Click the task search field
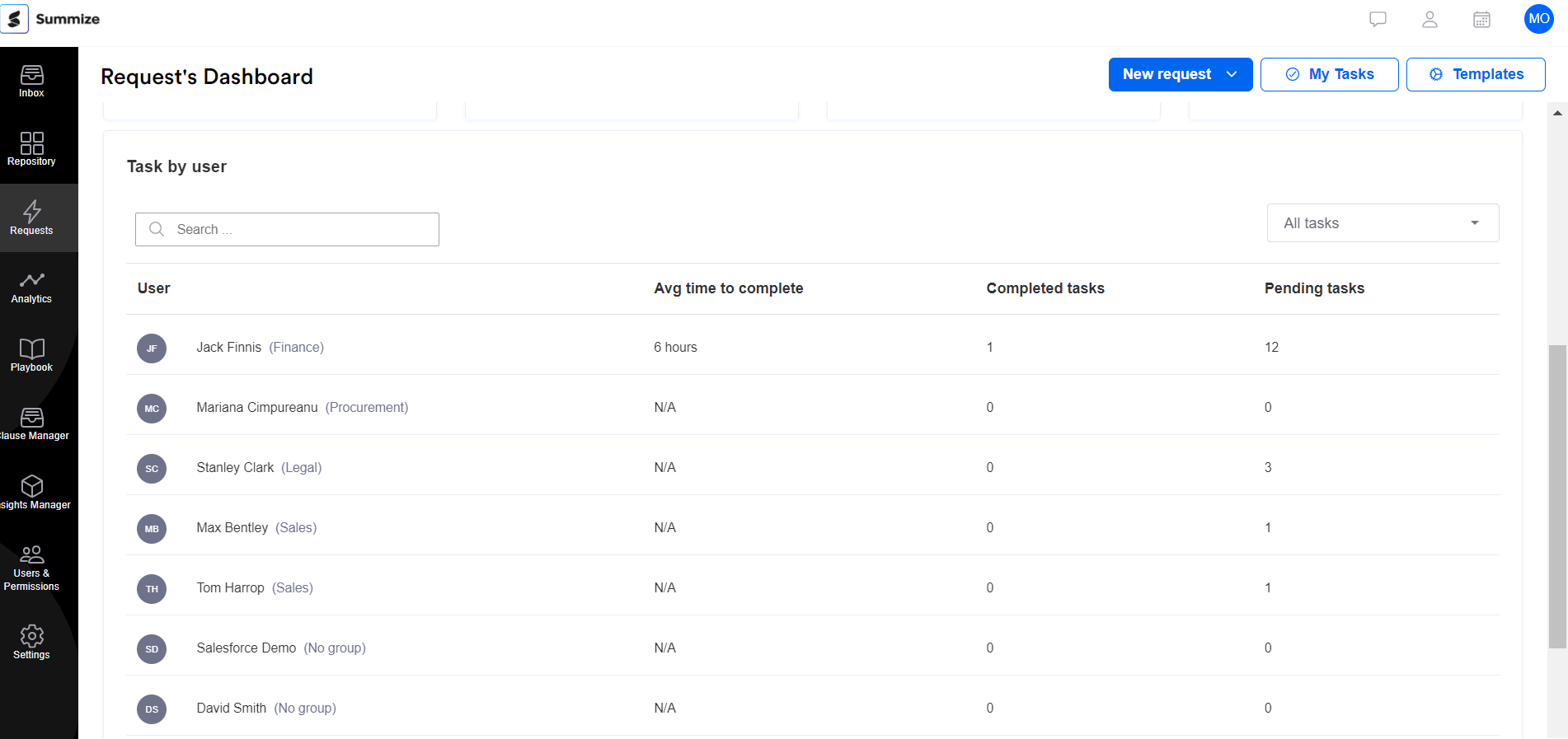 287,229
